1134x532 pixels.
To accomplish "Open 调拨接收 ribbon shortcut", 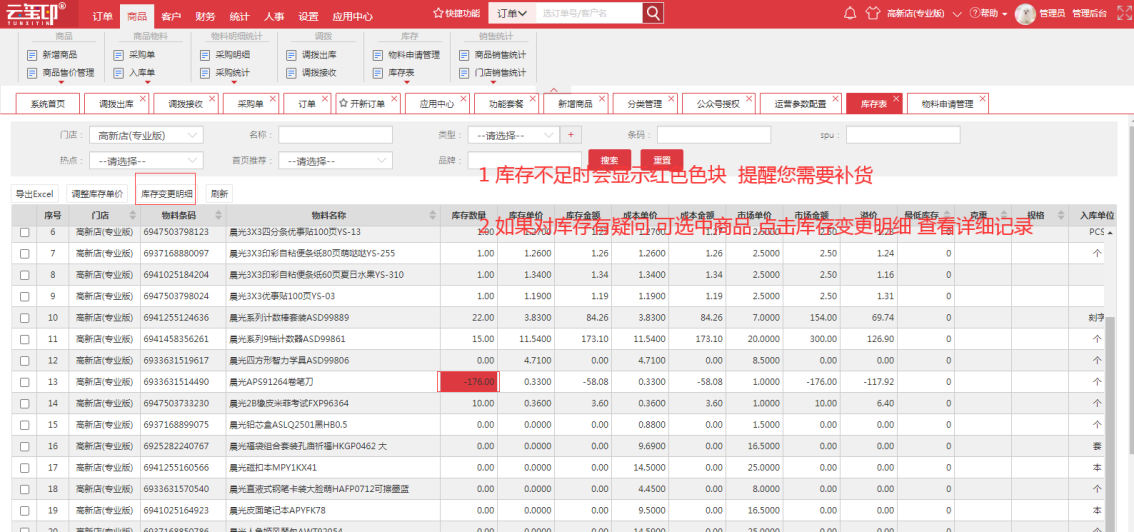I will [312, 73].
